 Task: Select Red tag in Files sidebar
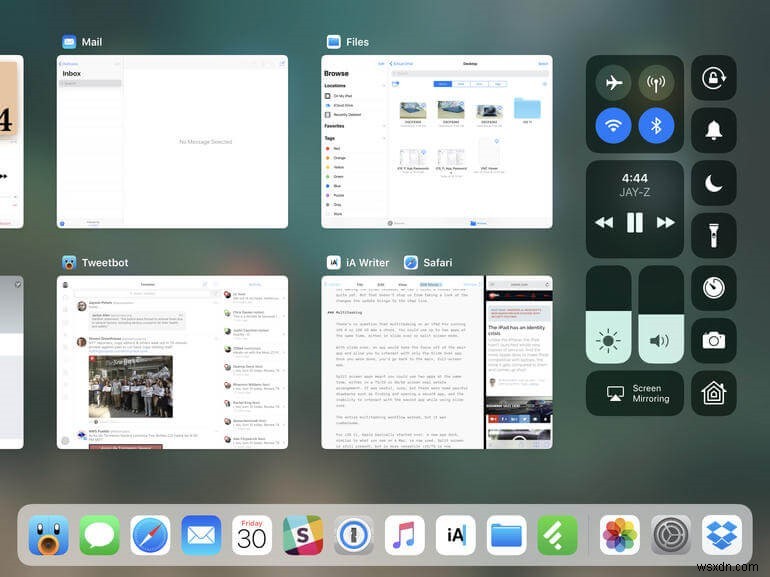coord(355,148)
